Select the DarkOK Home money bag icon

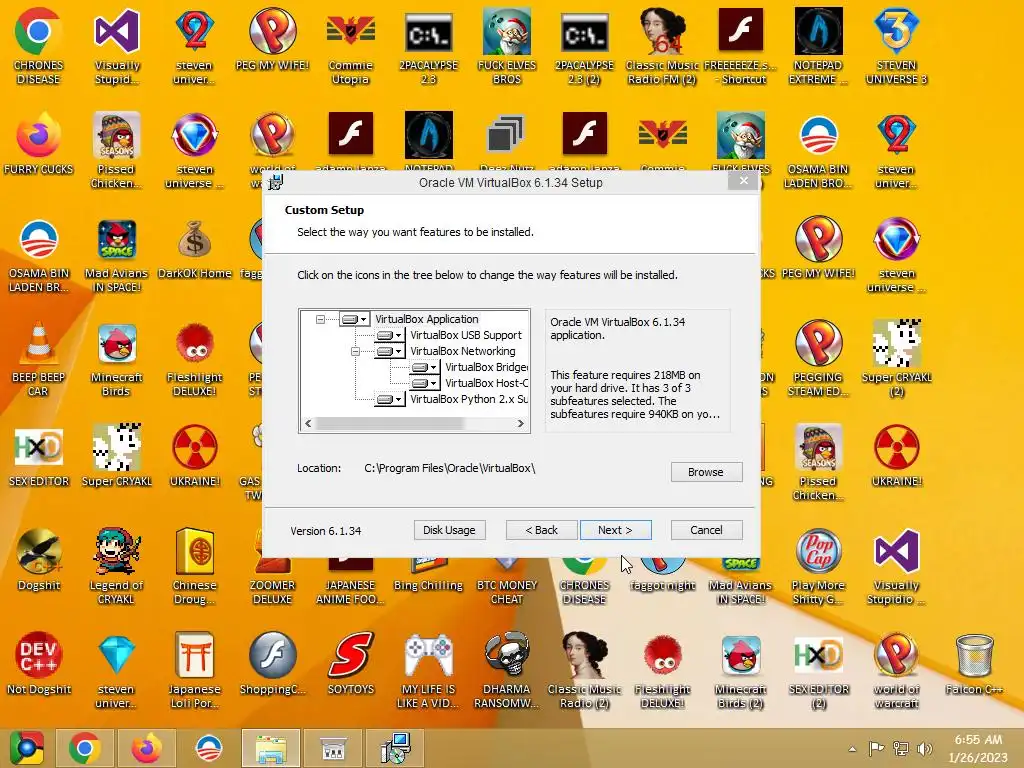tap(195, 251)
